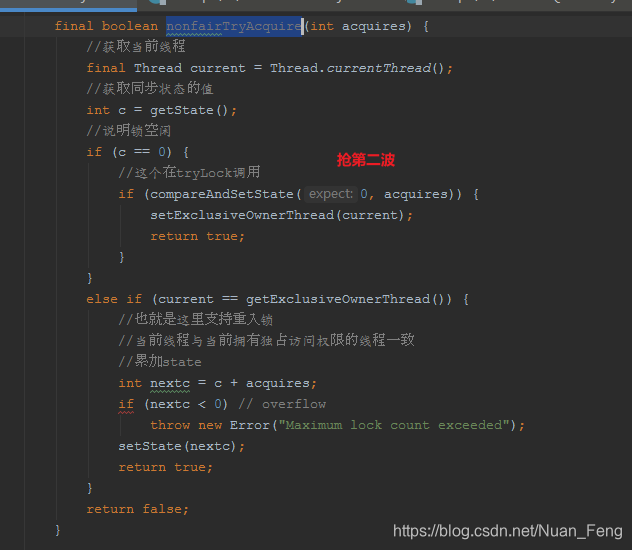The width and height of the screenshot is (632, 550).
Task: Click the comment '//说明锁空闲'
Action: [129, 131]
